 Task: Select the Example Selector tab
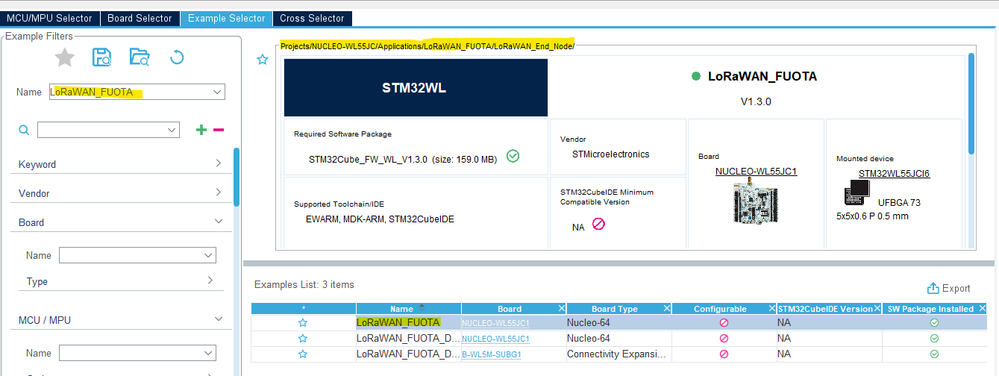pos(226,18)
